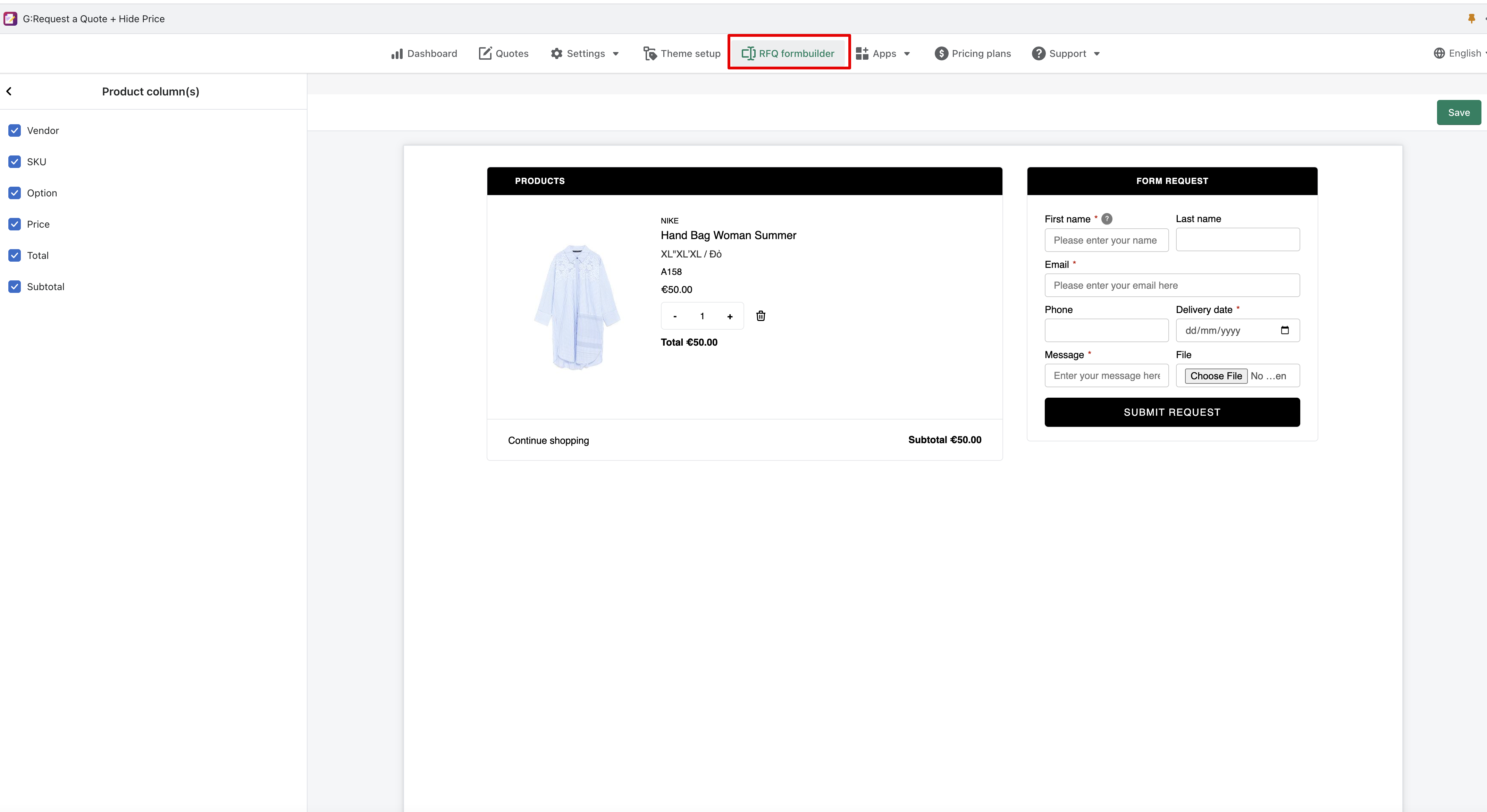Screen dimensions: 1487x812
Task: Click the A158 SKU text
Action: [x=671, y=272]
